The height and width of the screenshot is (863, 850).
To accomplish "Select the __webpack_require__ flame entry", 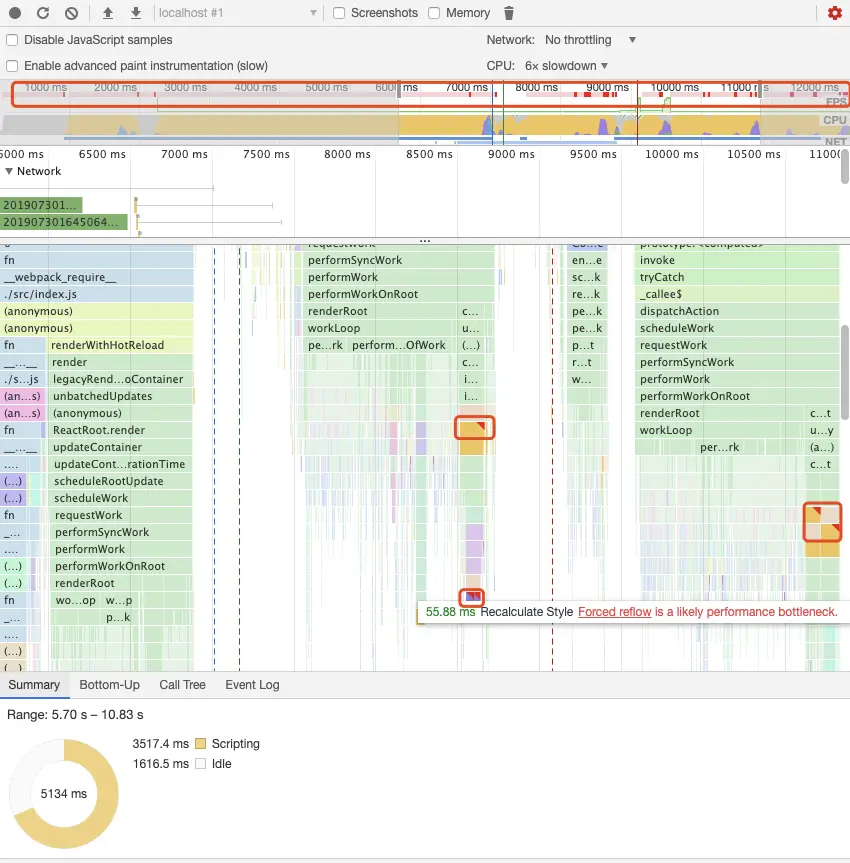I will [x=97, y=277].
